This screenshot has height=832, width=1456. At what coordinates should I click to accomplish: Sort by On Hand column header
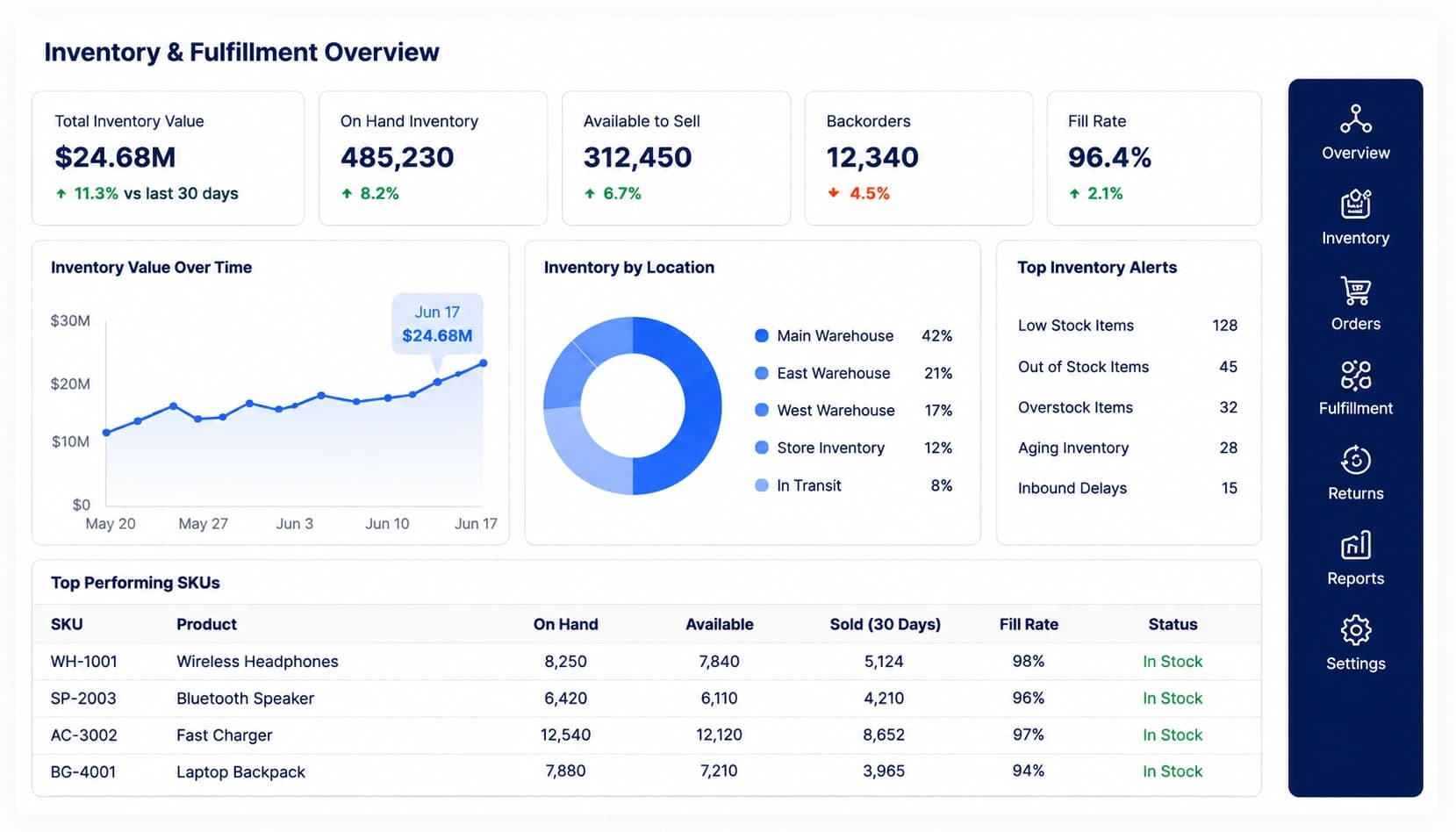pos(565,624)
